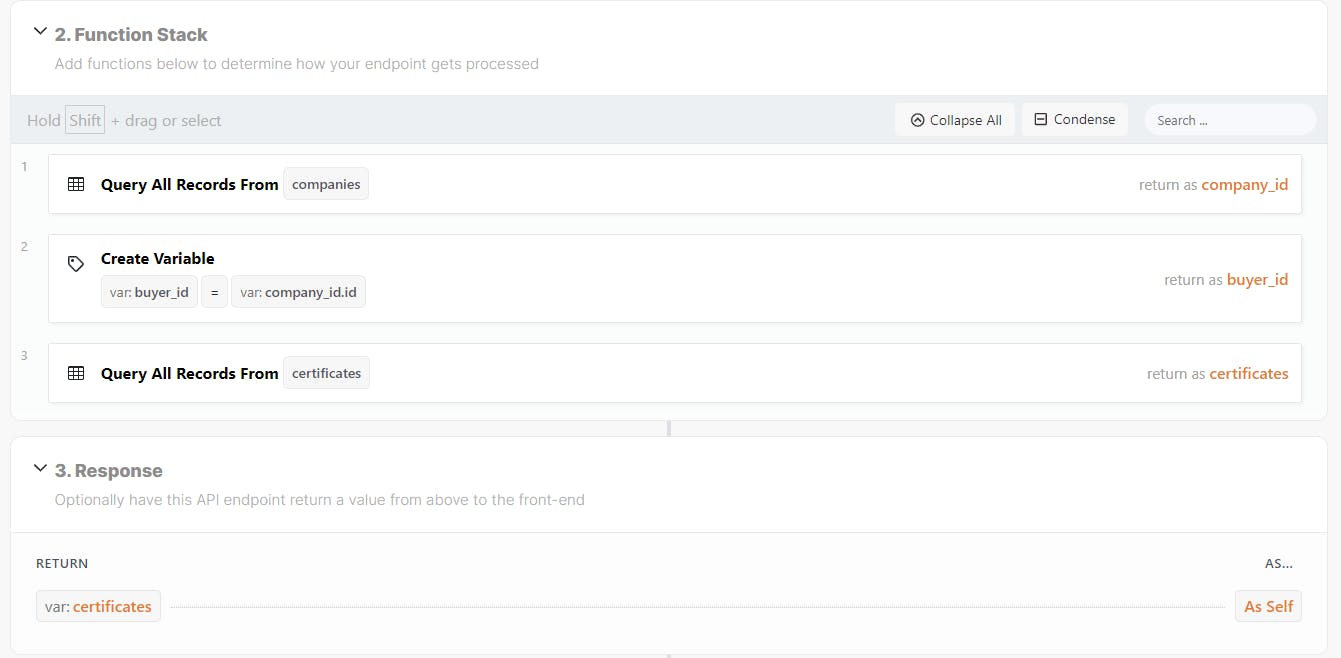Click the table icon beside the certificates query

click(x=76, y=373)
